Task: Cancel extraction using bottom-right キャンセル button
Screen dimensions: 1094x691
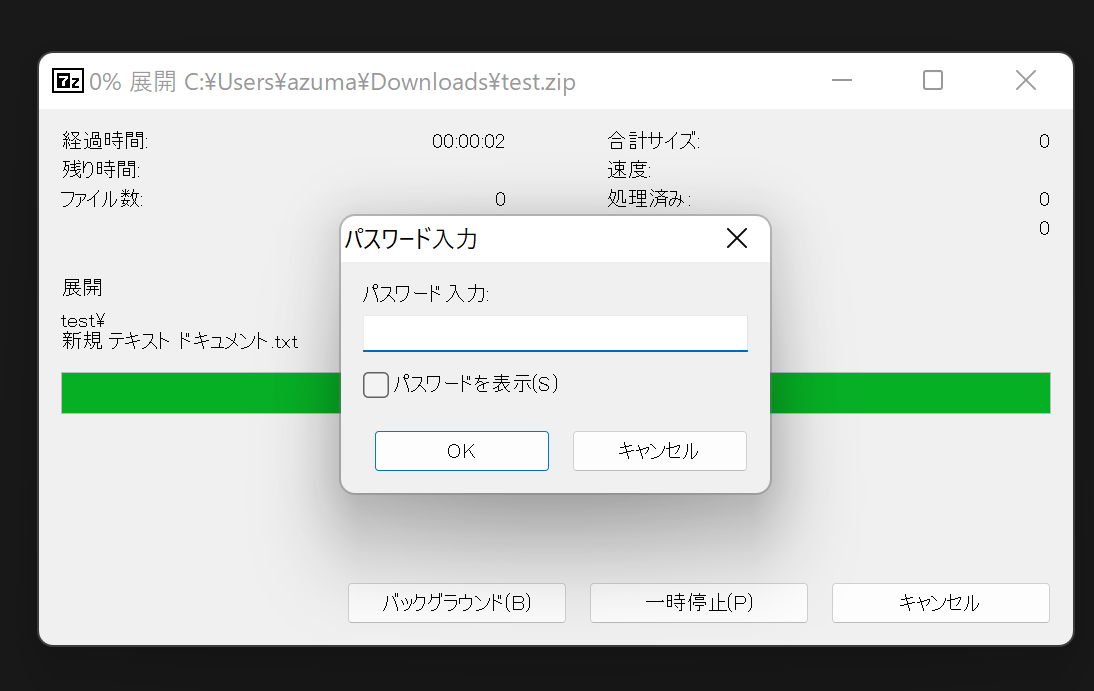Action: [x=940, y=603]
